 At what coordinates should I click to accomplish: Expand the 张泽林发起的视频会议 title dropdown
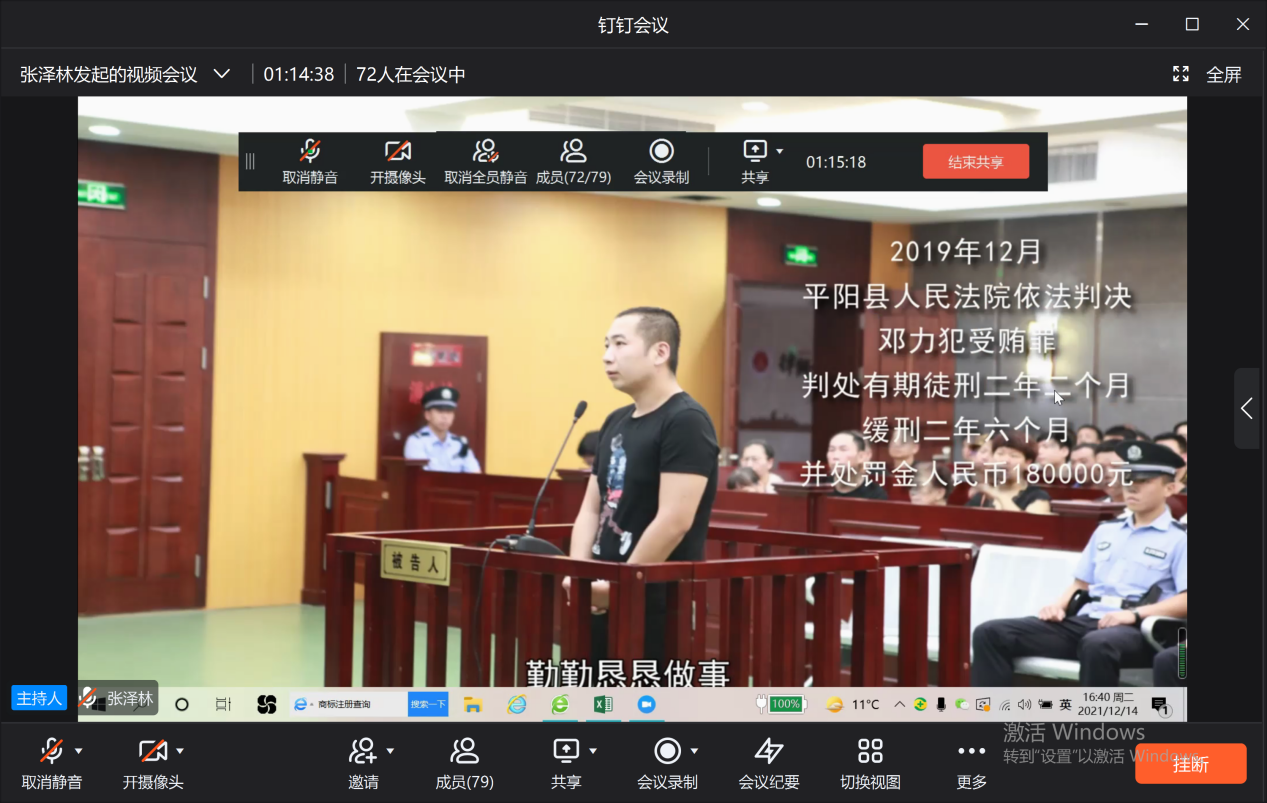coord(222,74)
